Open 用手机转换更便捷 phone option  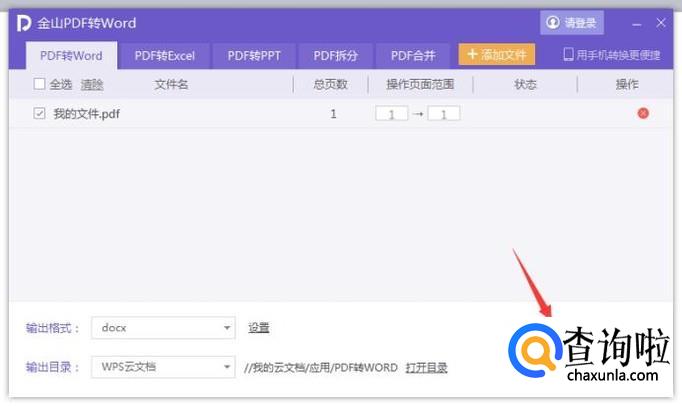pos(612,55)
